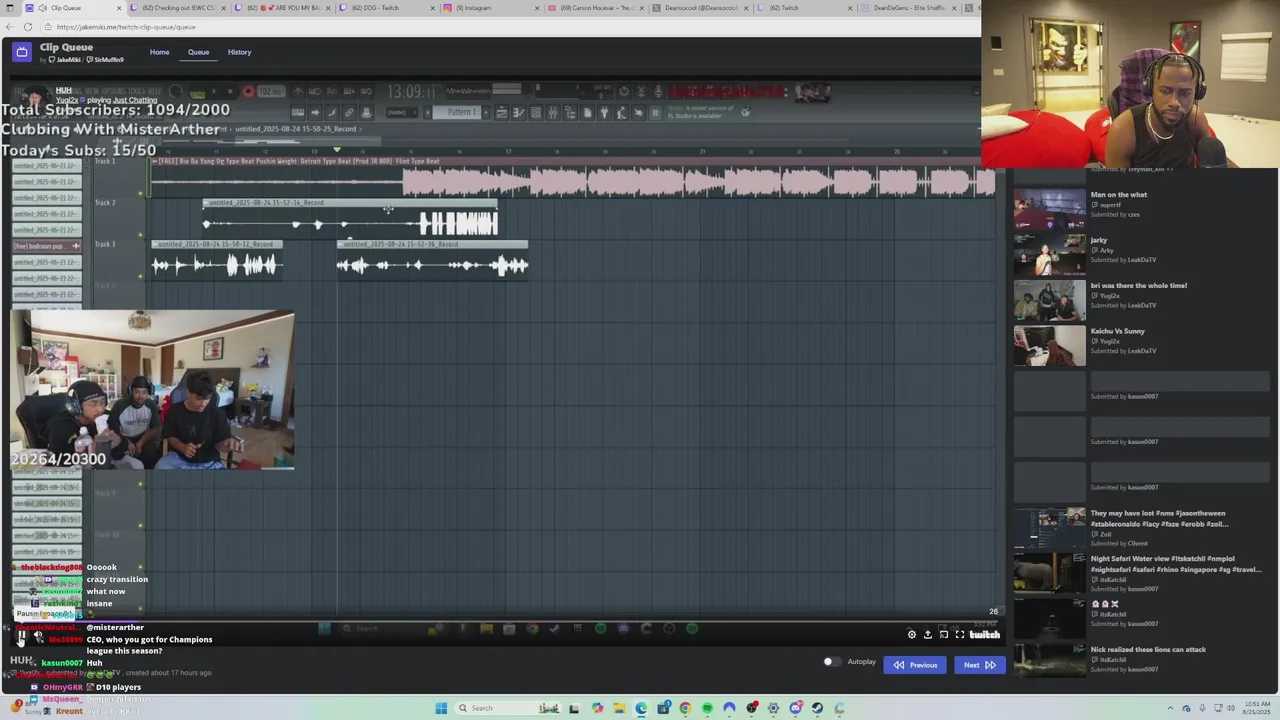Enter fullscreen on the clip player

960,635
